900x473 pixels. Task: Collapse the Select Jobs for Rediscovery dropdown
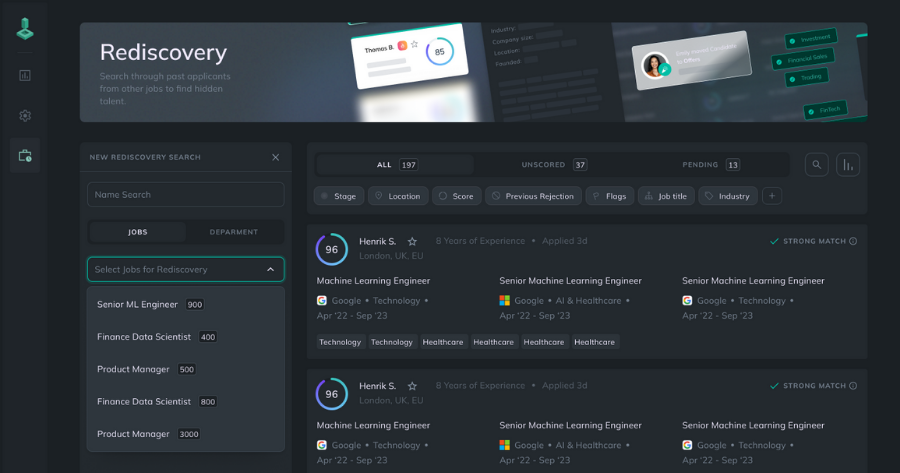[270, 269]
